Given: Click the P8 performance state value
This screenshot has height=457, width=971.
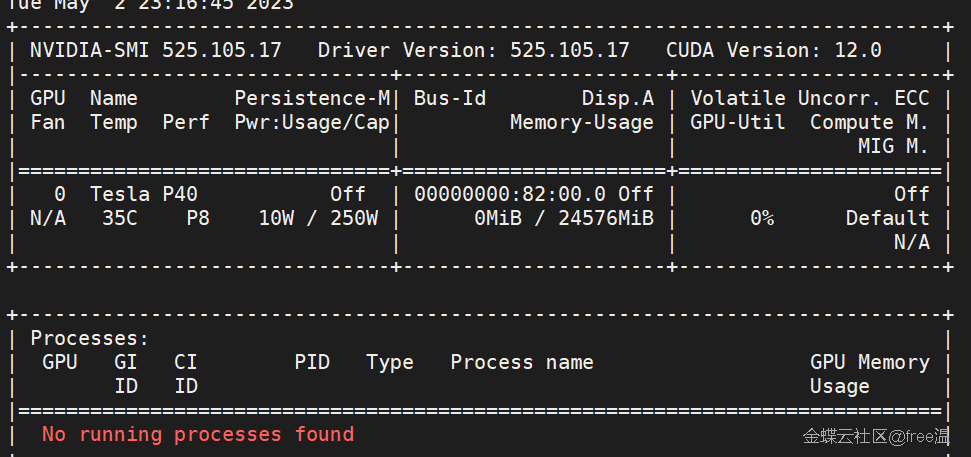Looking at the screenshot, I should click(x=198, y=218).
